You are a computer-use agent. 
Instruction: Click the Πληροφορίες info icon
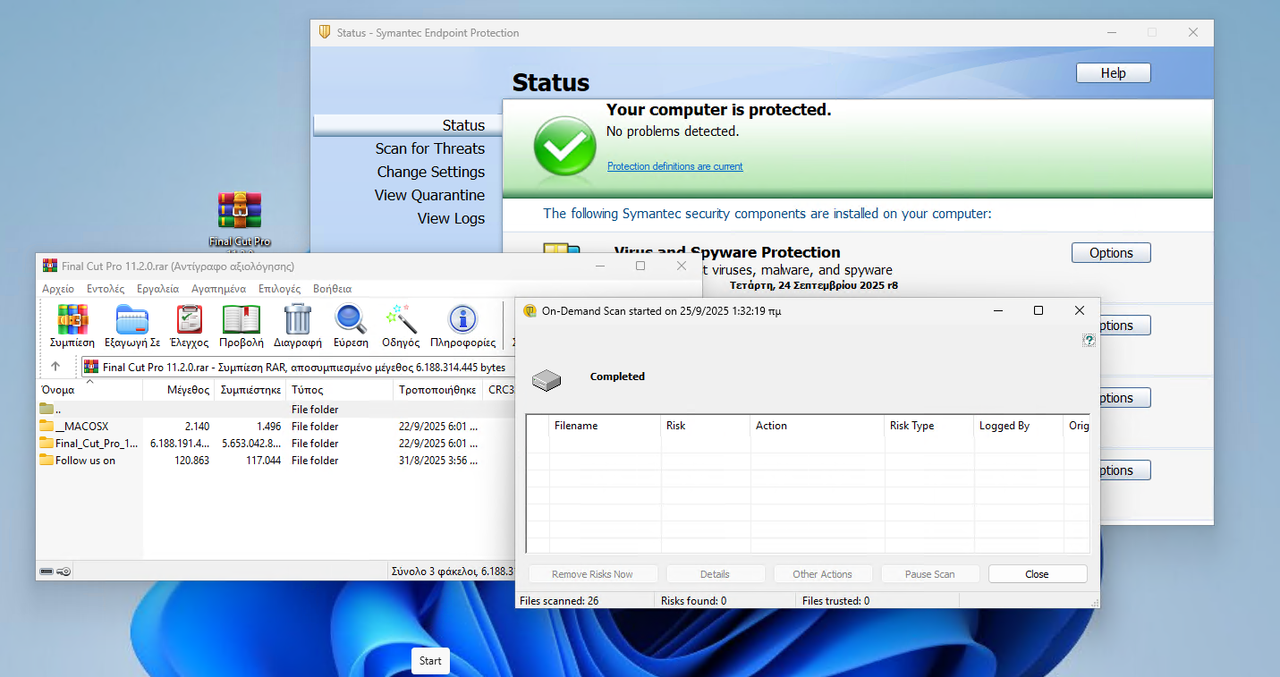[462, 319]
